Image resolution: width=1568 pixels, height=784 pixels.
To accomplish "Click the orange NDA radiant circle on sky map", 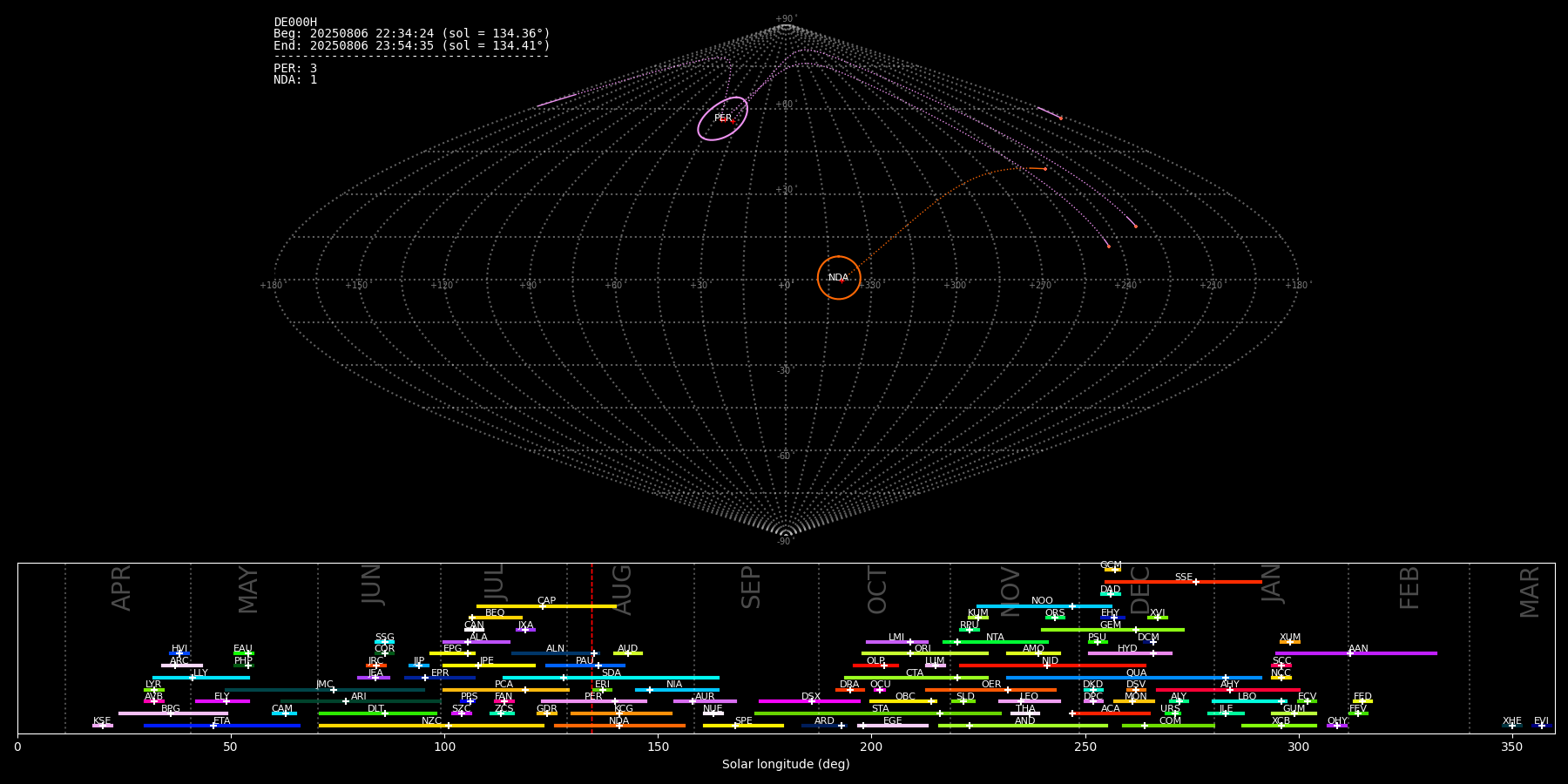I will (839, 278).
